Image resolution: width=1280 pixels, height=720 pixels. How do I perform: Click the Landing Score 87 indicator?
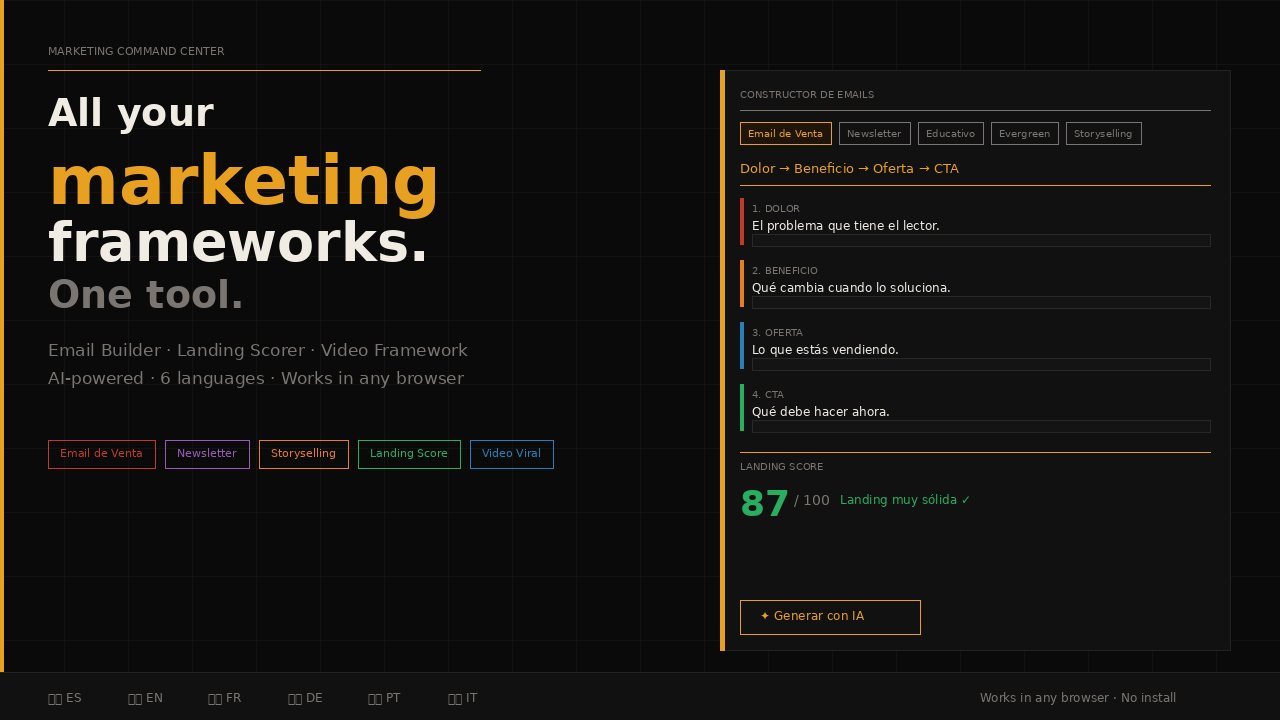[764, 503]
